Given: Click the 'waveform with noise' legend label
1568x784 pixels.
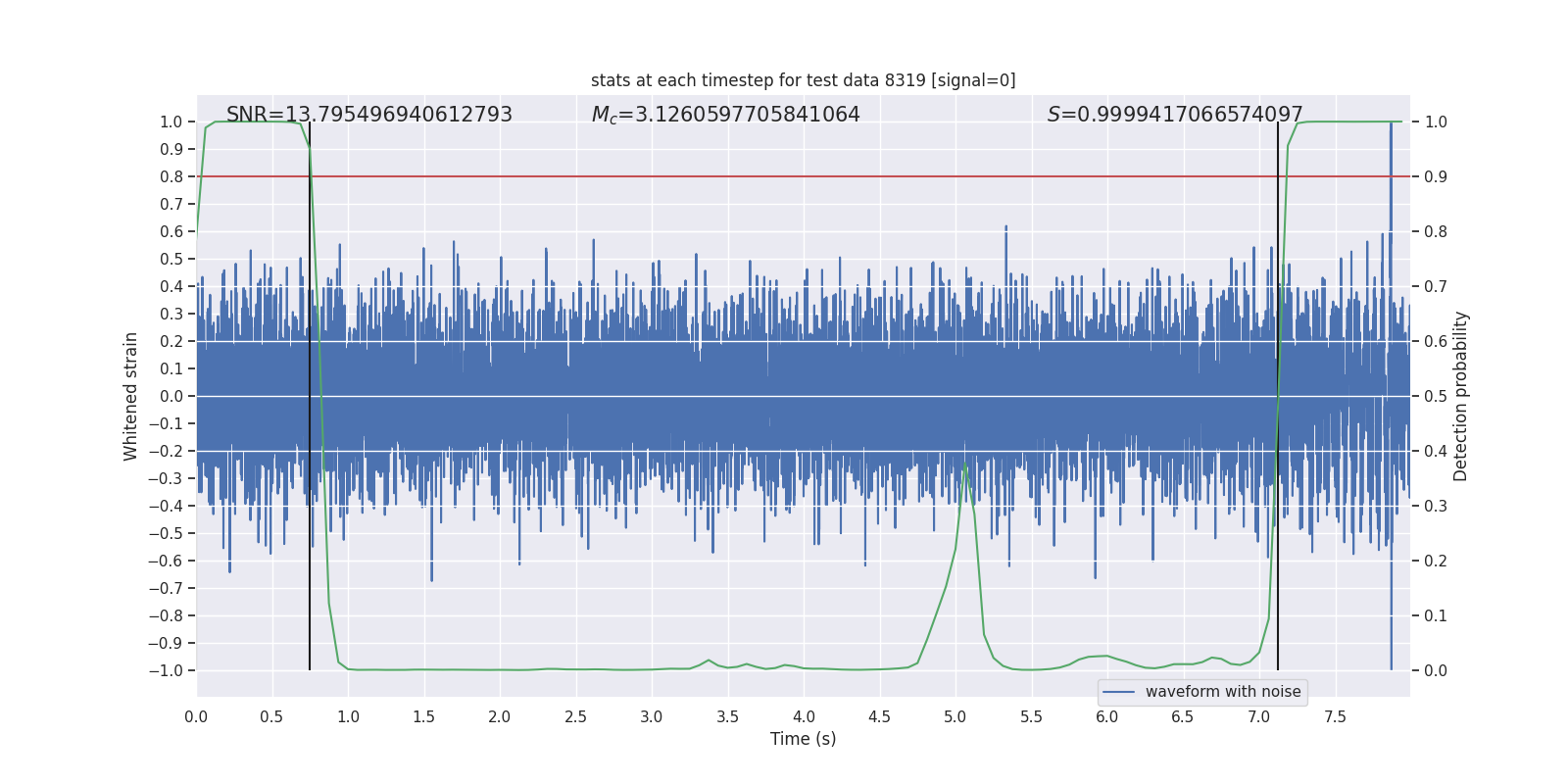Looking at the screenshot, I should (1222, 692).
